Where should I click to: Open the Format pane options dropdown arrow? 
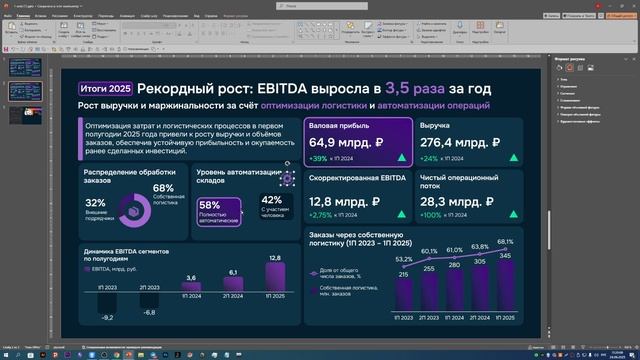click(x=626, y=59)
